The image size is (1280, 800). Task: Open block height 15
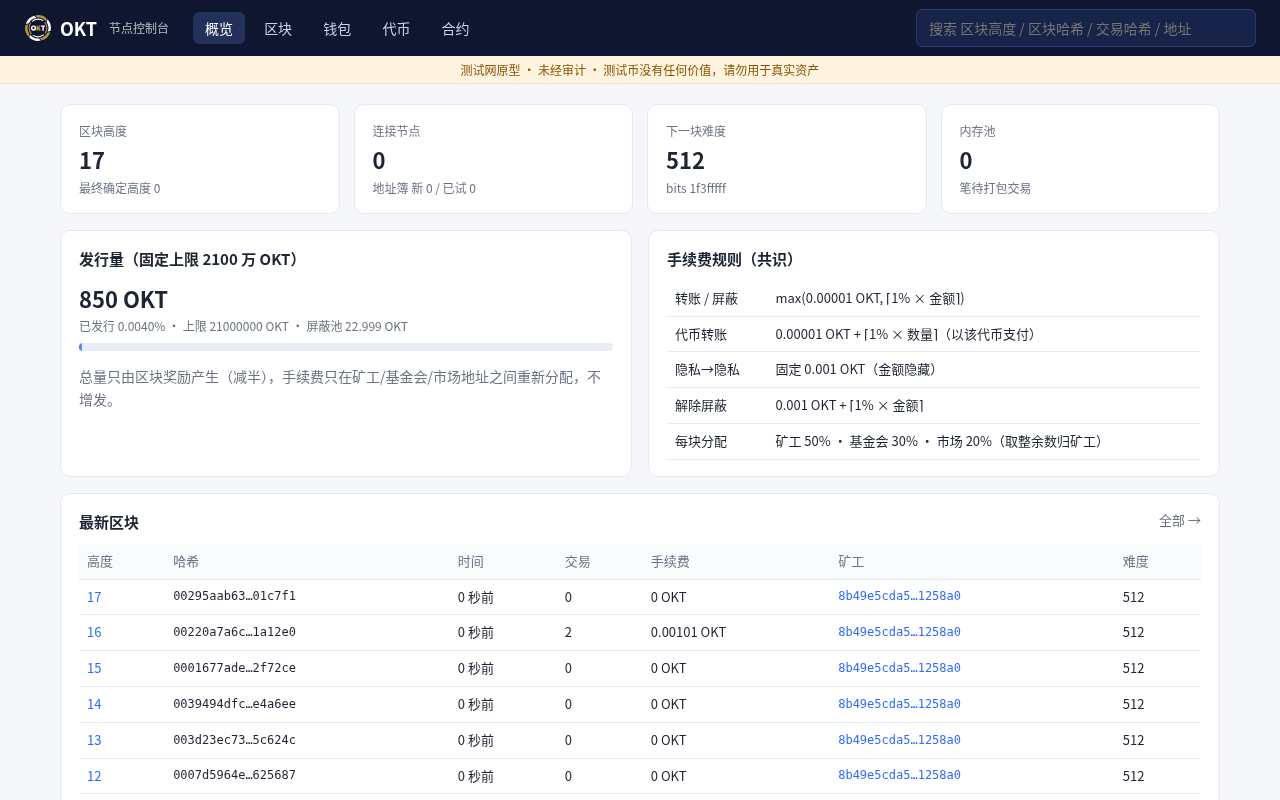click(x=94, y=668)
